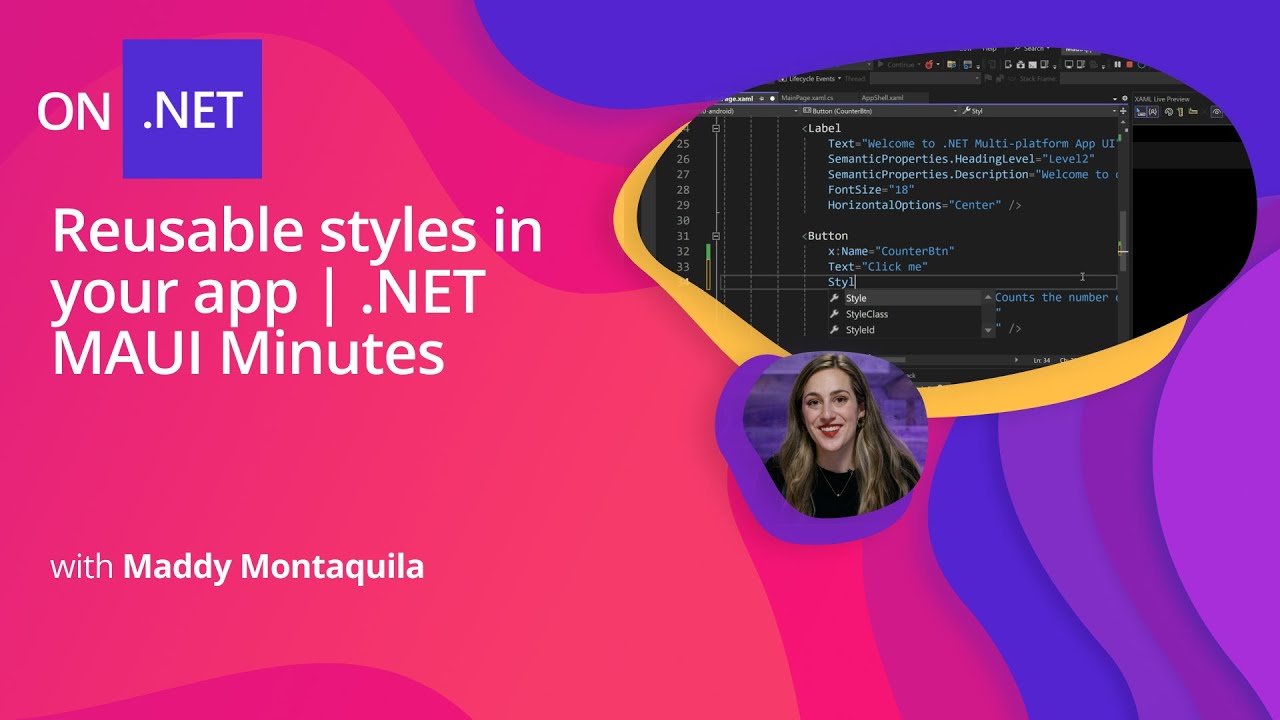Click the Hot Reload flame icon

click(929, 64)
